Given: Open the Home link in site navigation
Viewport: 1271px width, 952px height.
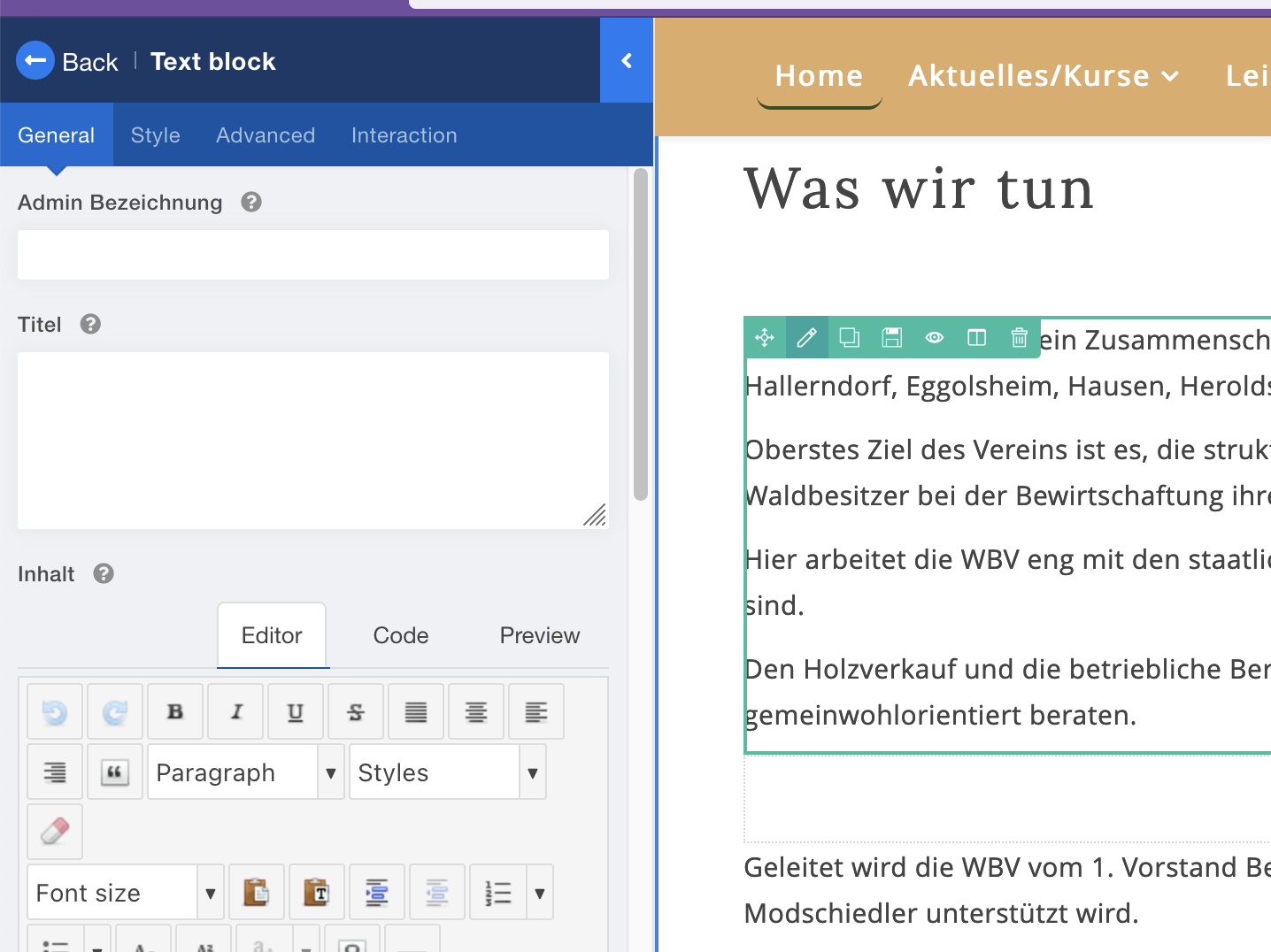Looking at the screenshot, I should click(x=819, y=76).
